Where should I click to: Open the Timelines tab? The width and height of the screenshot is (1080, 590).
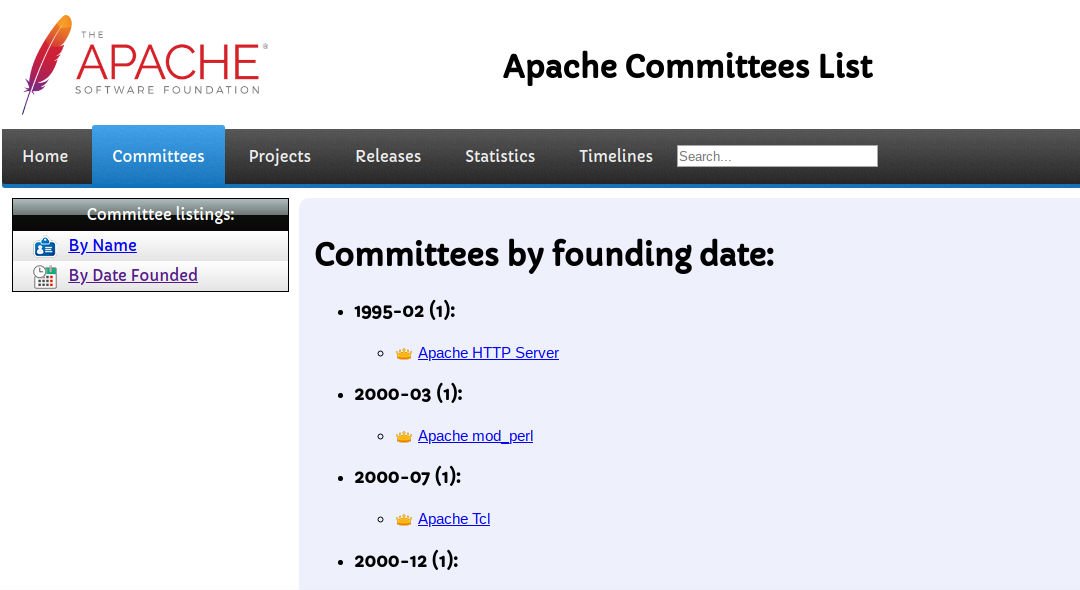point(616,156)
